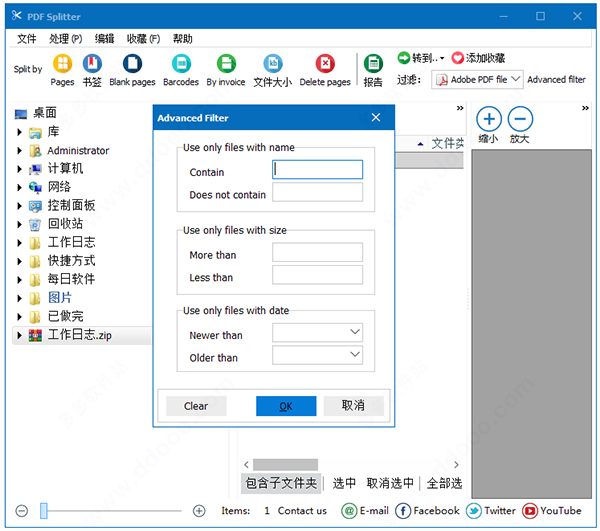Expand the 工作日志 folder node

[x=19, y=243]
